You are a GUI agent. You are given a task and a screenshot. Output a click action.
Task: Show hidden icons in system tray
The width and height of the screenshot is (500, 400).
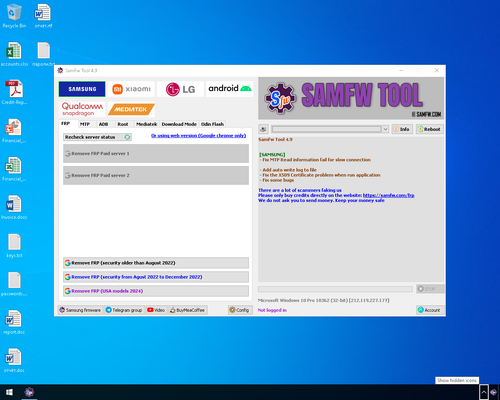(x=484, y=392)
